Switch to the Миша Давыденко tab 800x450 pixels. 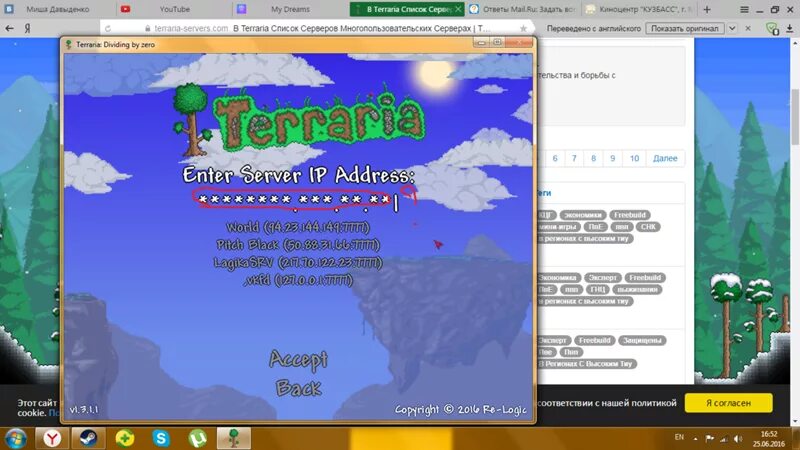57,9
